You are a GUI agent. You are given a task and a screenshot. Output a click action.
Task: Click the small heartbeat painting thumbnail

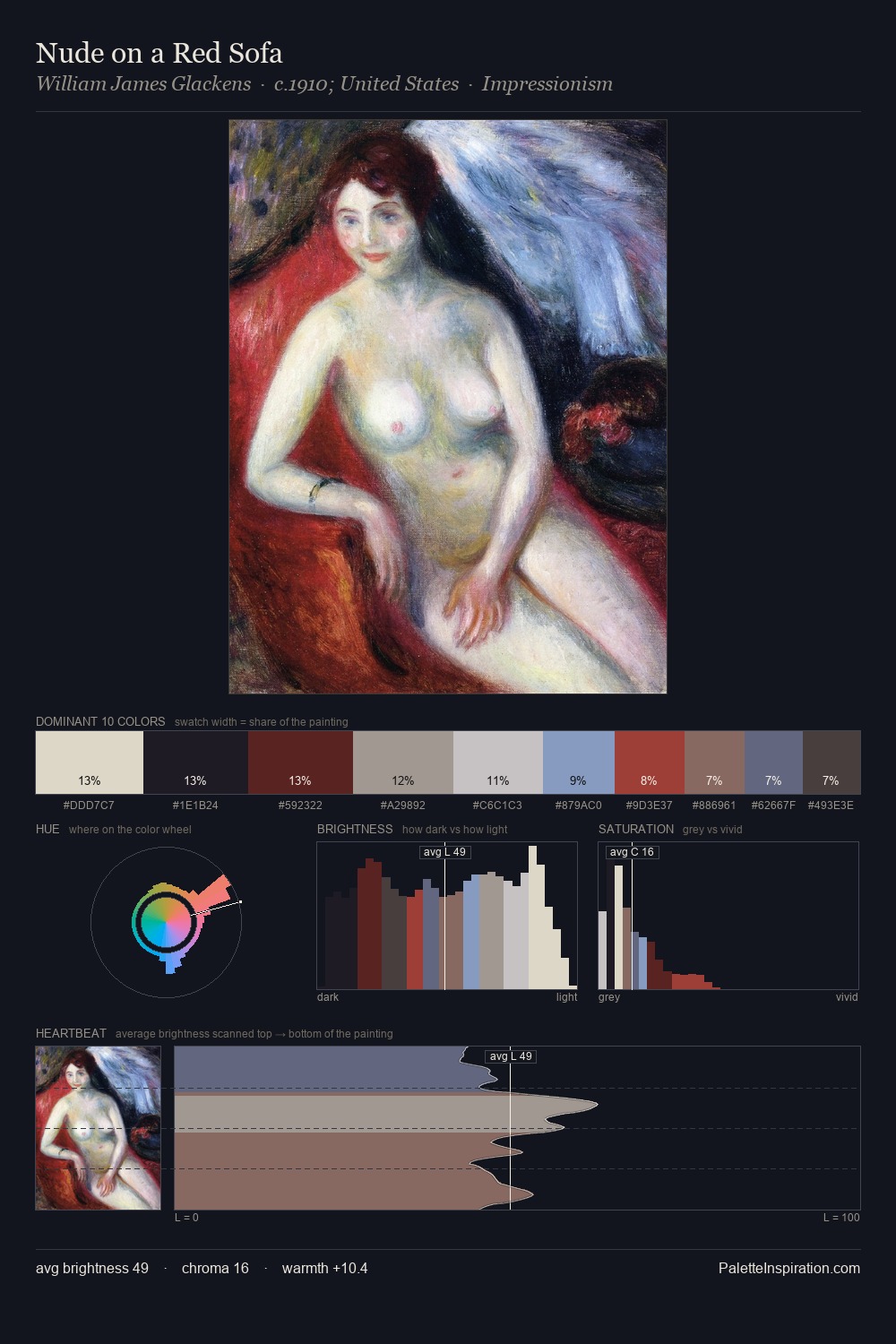point(99,1128)
